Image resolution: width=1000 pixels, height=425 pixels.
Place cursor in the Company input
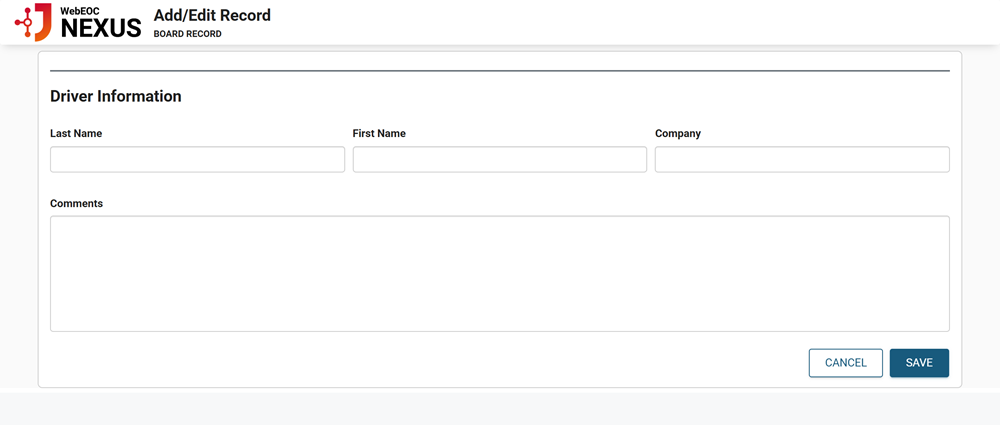[x=802, y=160]
